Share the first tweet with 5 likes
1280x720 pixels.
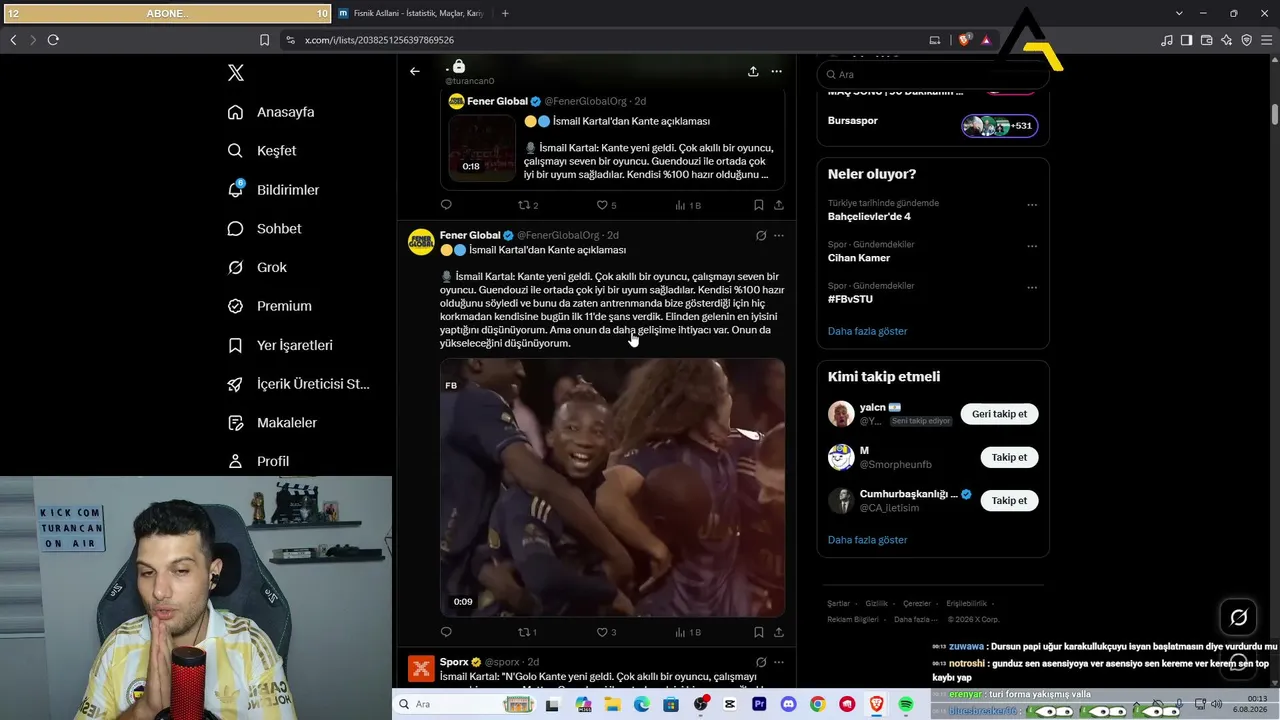pos(779,205)
